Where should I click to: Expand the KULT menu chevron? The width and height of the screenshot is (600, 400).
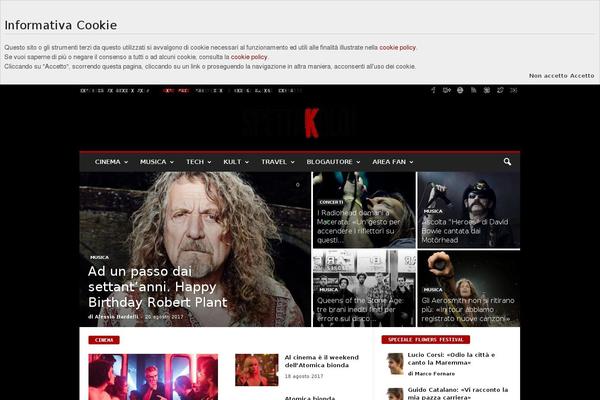click(247, 162)
